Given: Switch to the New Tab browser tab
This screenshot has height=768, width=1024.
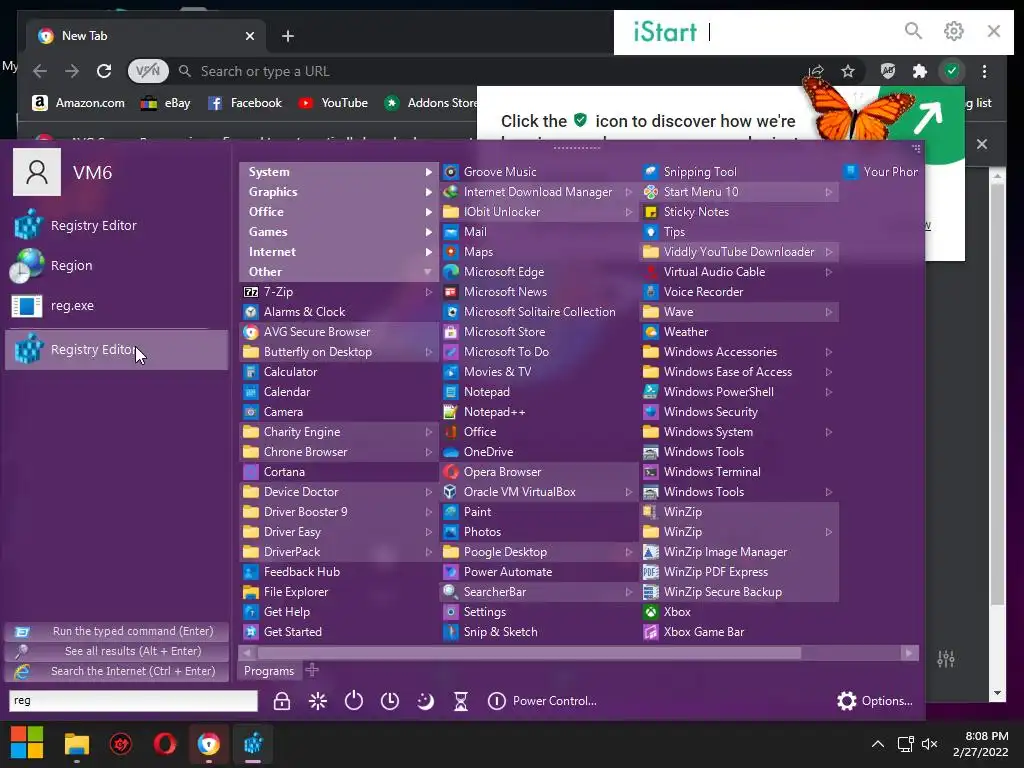Looking at the screenshot, I should pos(145,36).
